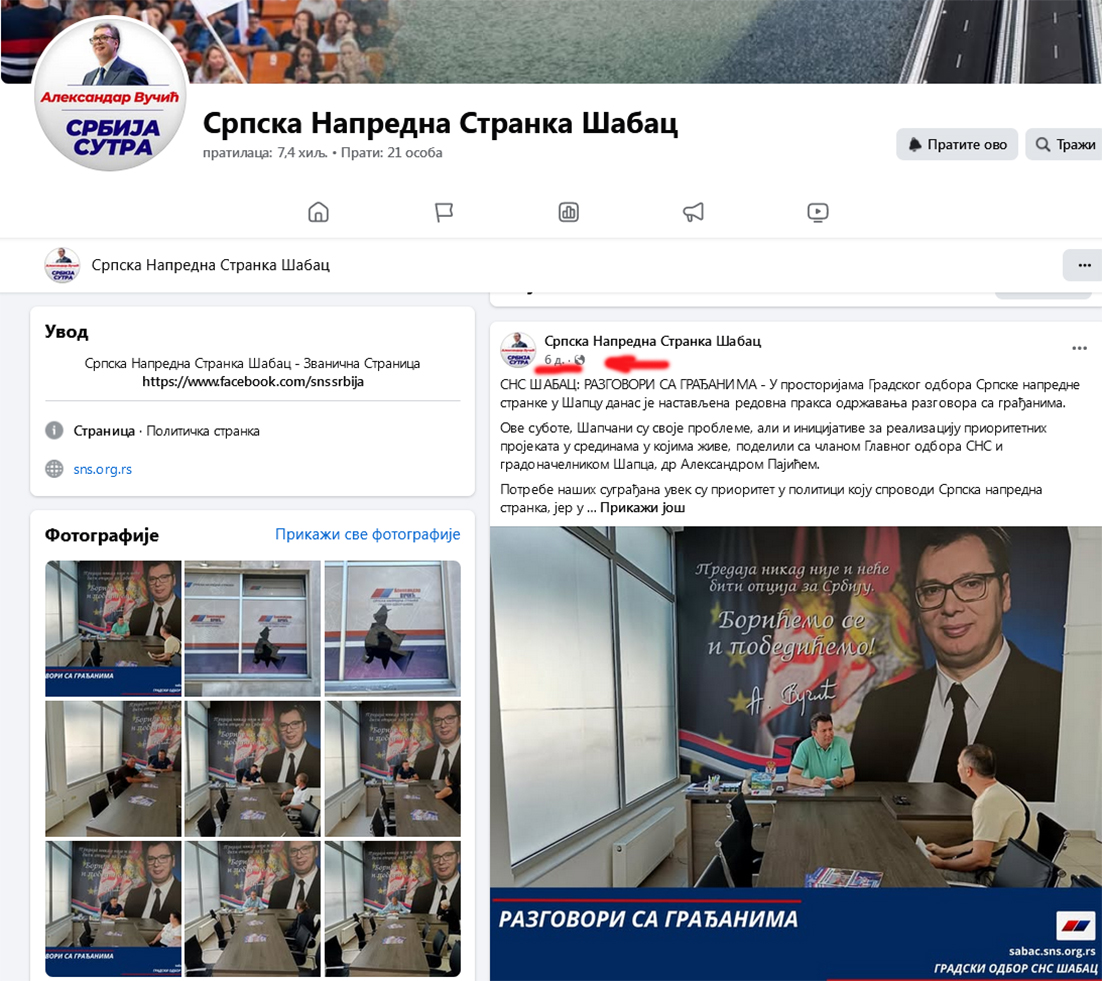The width and height of the screenshot is (1102, 981).
Task: Expand the post with Прикажи још
Action: [642, 507]
